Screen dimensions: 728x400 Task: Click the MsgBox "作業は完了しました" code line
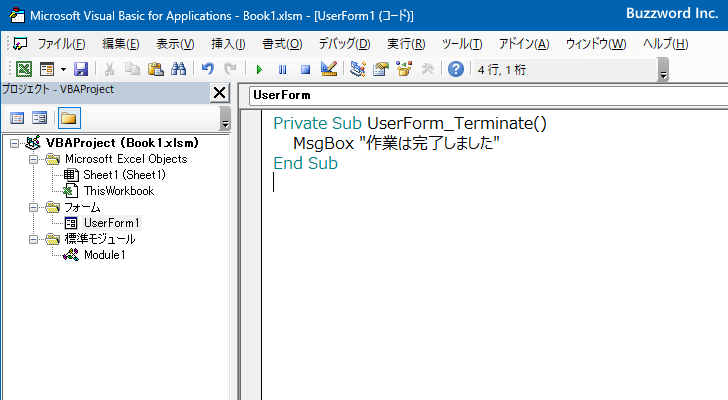pyautogui.click(x=396, y=143)
